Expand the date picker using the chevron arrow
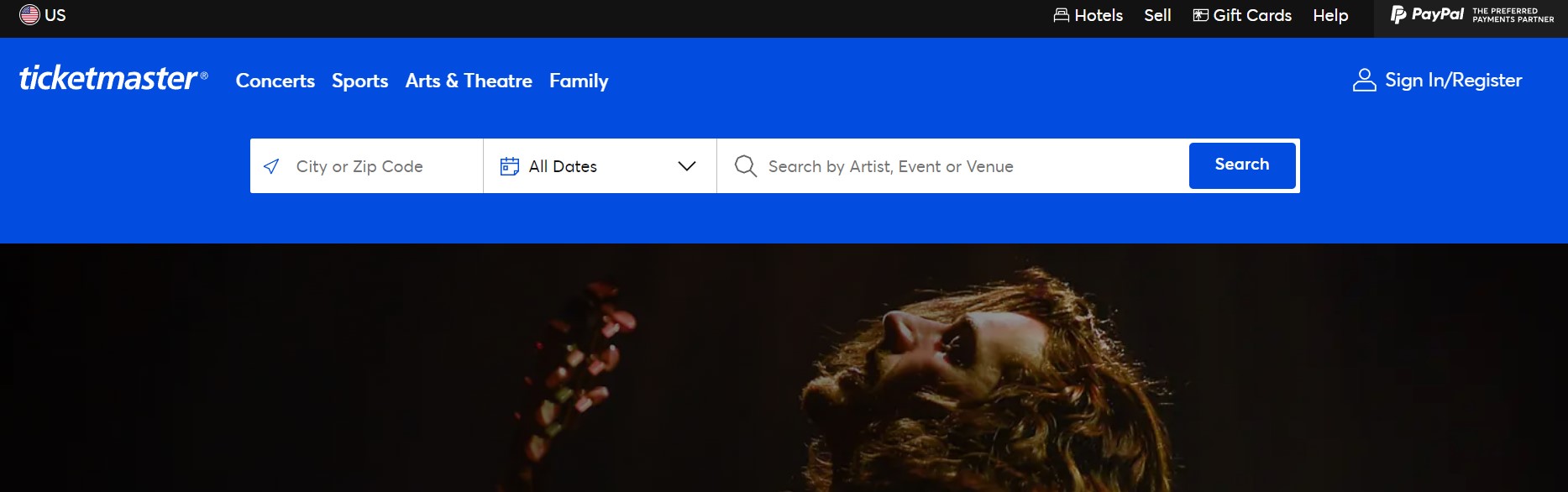The width and height of the screenshot is (1568, 492). [x=688, y=165]
